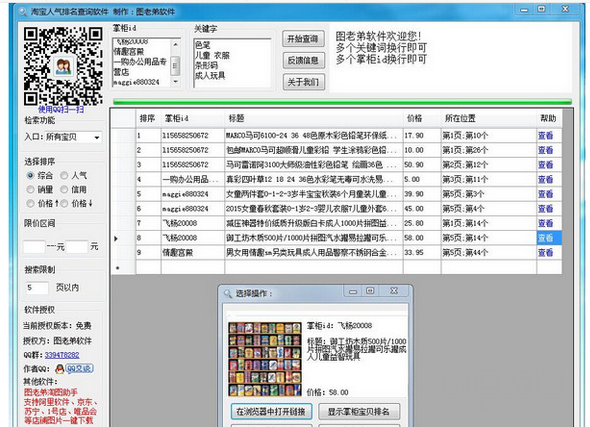The height and width of the screenshot is (427, 590).
Task: Click the 掌柜id list scroll-up arrow
Action: tap(175, 45)
